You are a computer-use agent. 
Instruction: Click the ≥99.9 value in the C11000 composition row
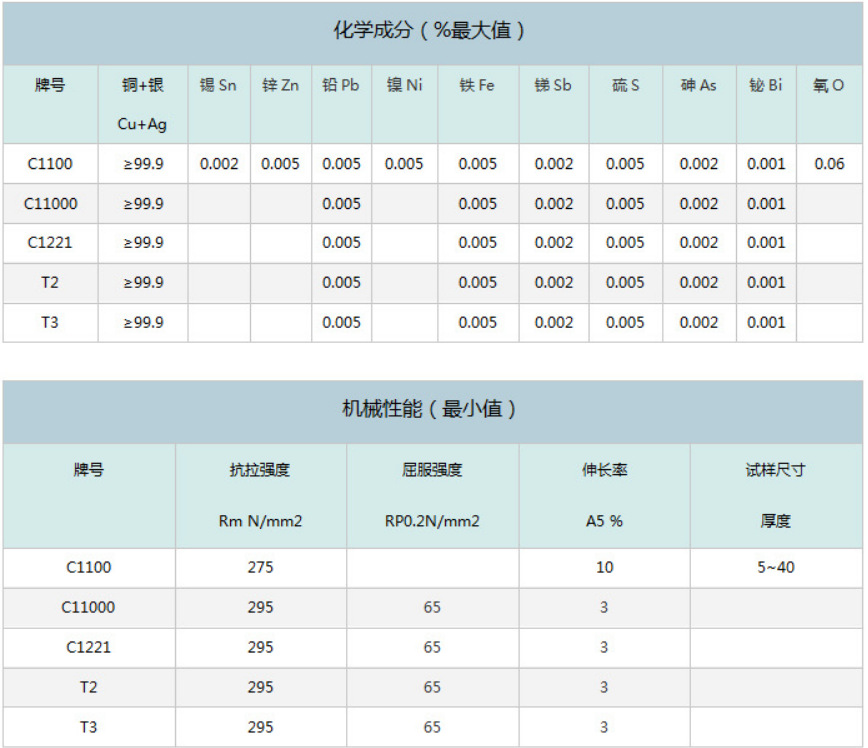pos(143,204)
